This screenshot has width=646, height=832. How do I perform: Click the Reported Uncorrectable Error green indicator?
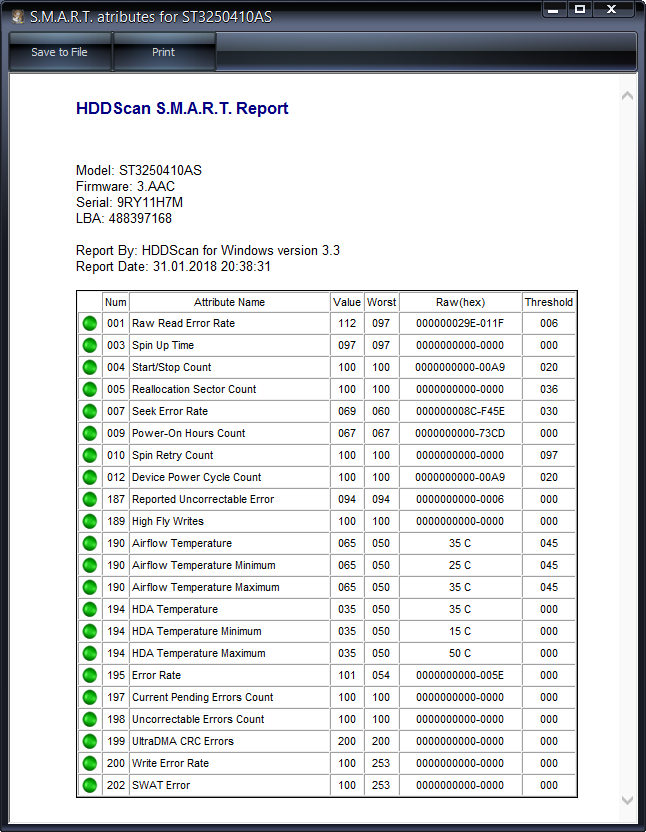coord(89,499)
